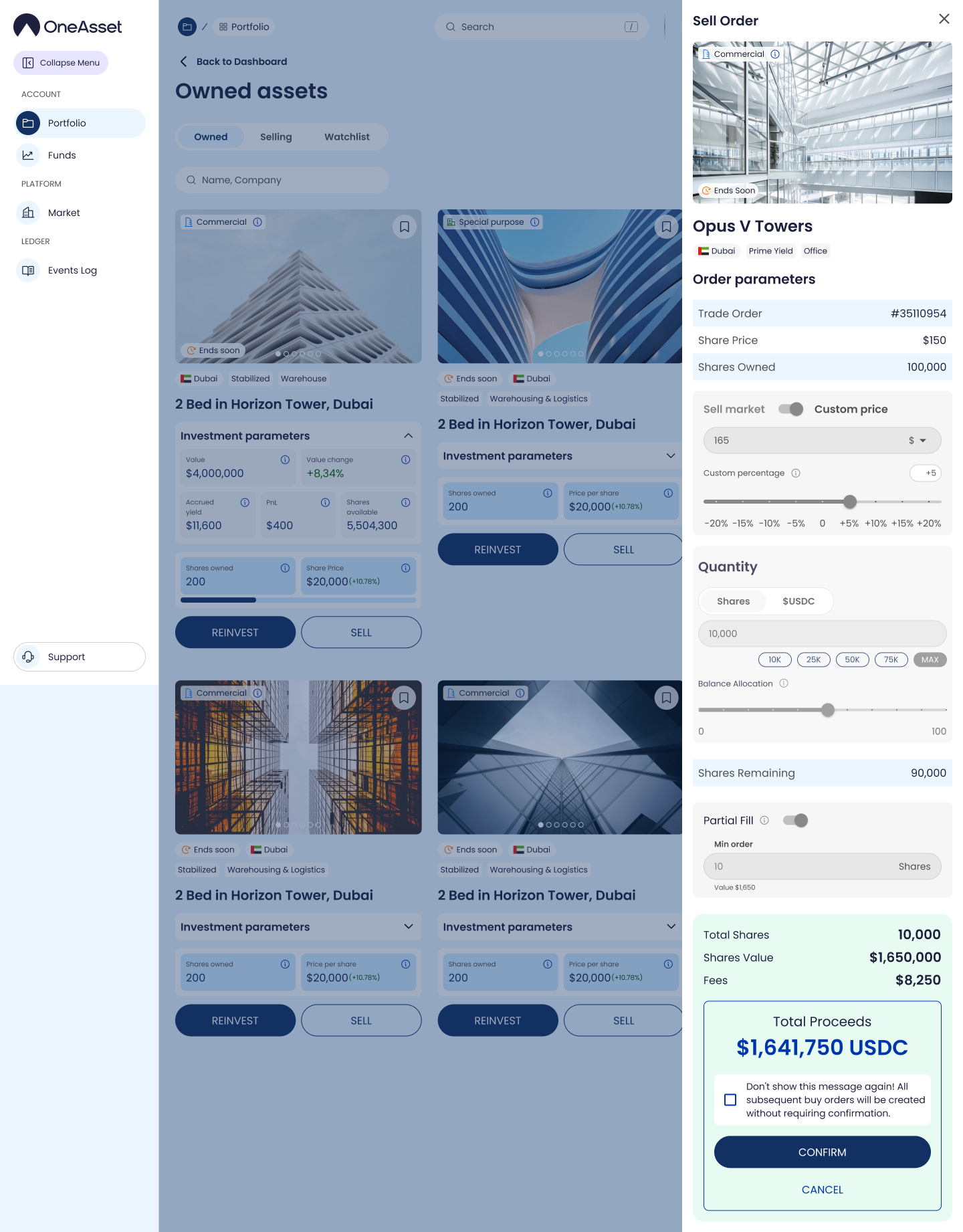963x1232 pixels.
Task: Click the info icon beside Partial Fill
Action: (x=764, y=820)
